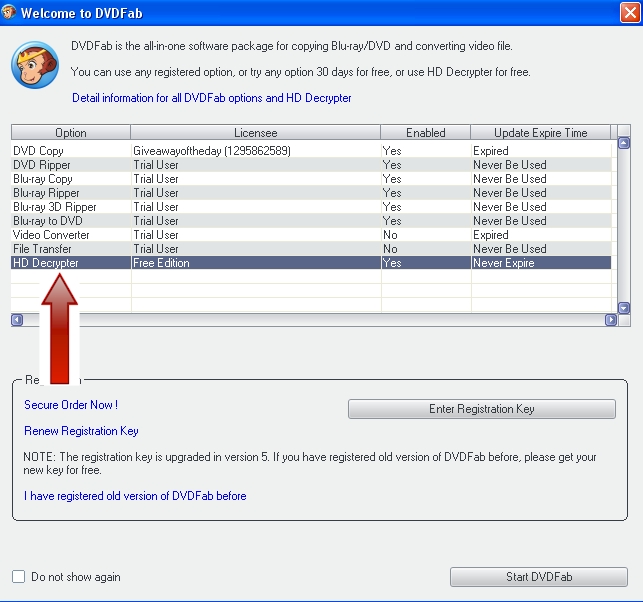This screenshot has width=643, height=602.
Task: Click the Option column header
Action: [71, 132]
